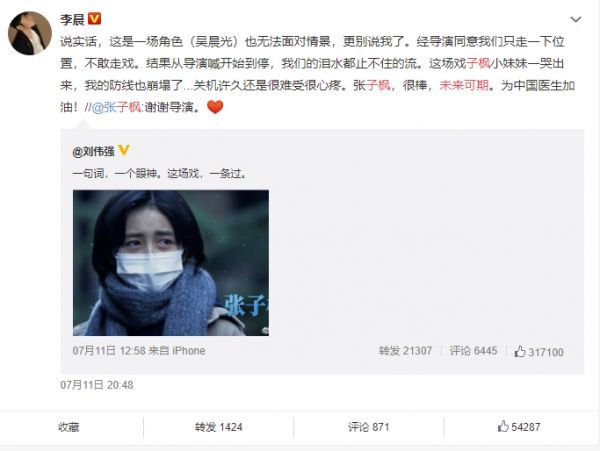The image size is (600, 451).
Task: Like the original post with 317100 likes
Action: click(539, 352)
